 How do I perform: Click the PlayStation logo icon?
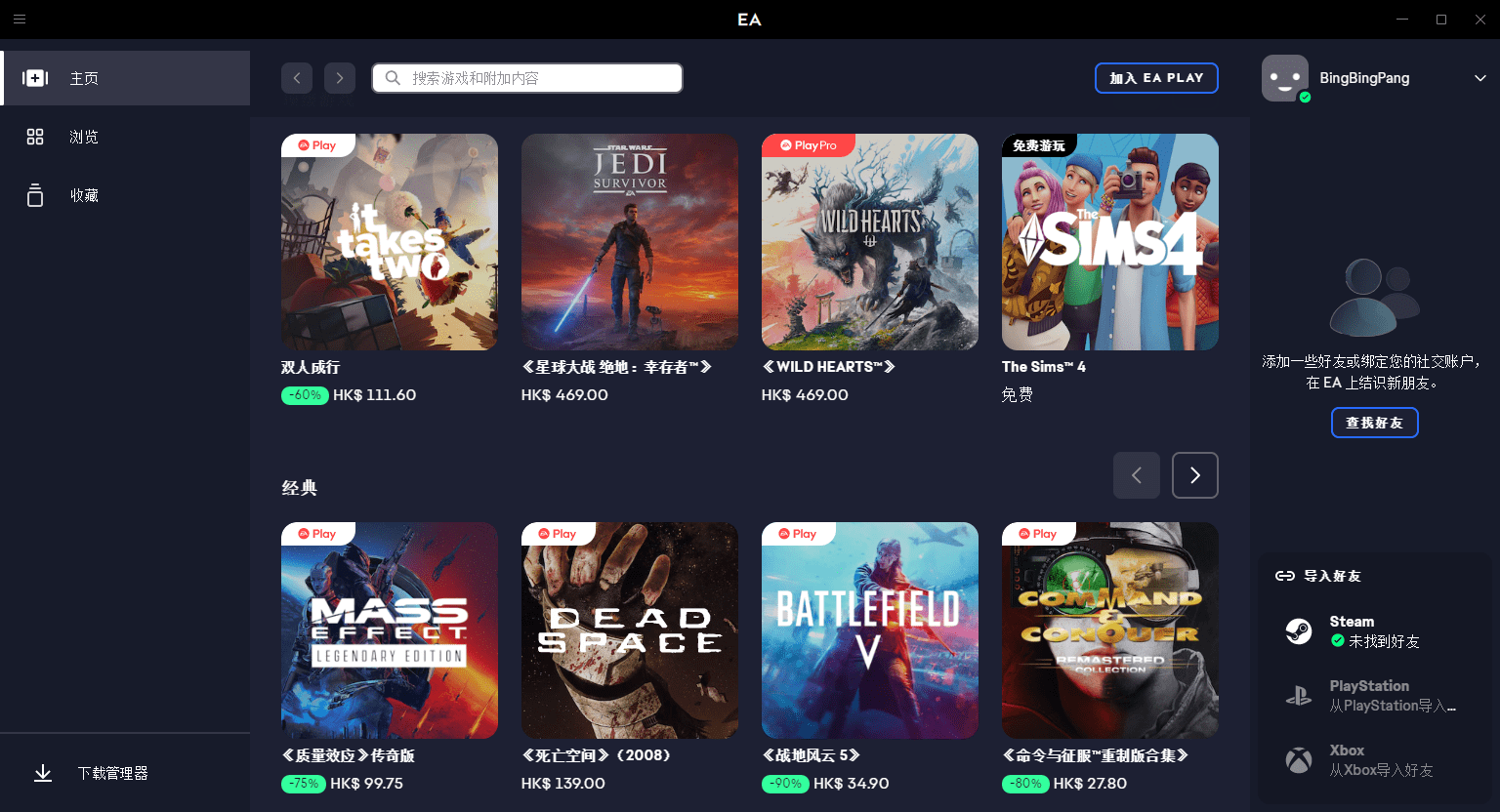(x=1299, y=696)
